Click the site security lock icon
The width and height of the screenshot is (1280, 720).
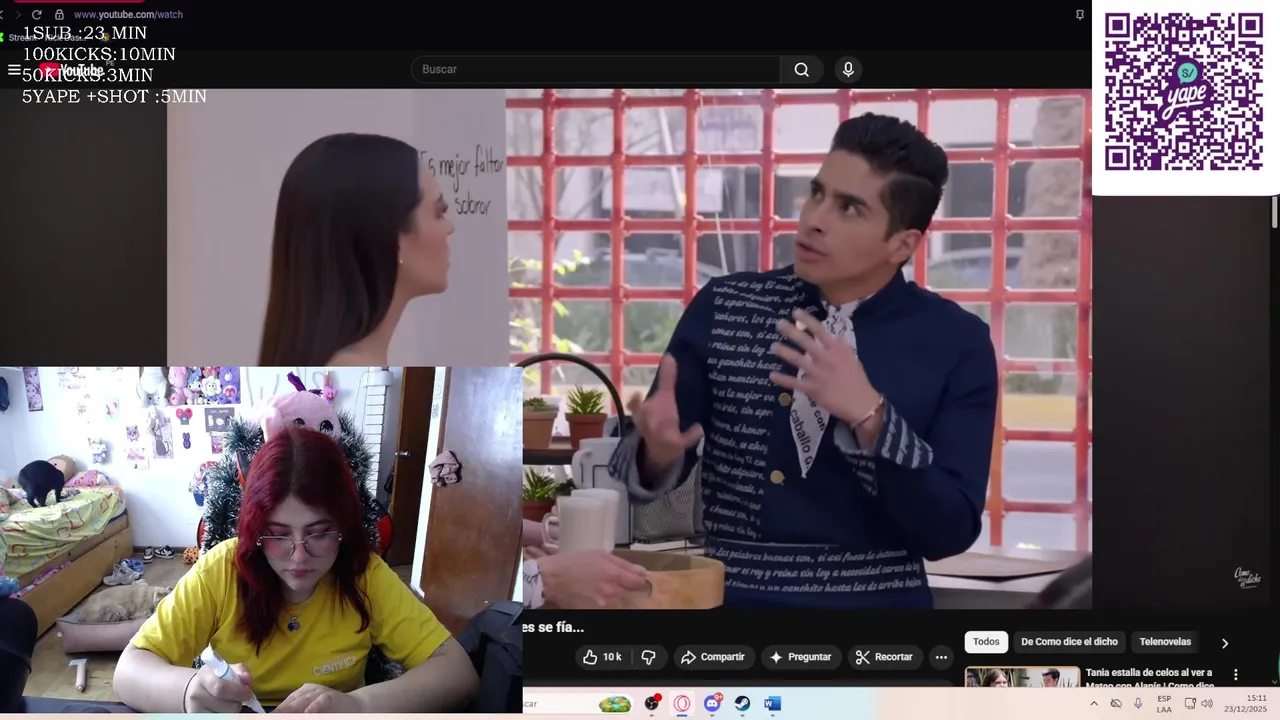point(59,15)
